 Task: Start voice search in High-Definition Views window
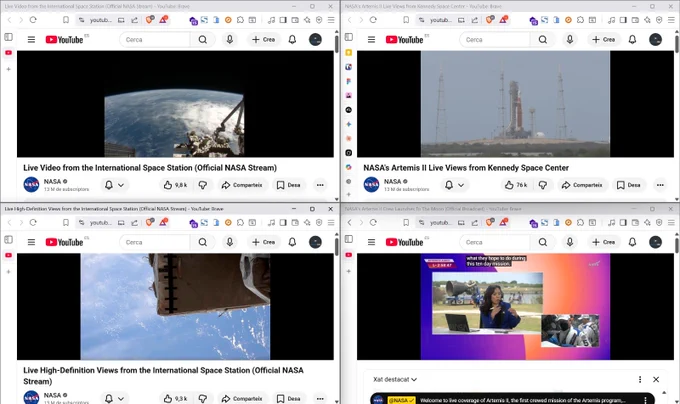pos(229,242)
